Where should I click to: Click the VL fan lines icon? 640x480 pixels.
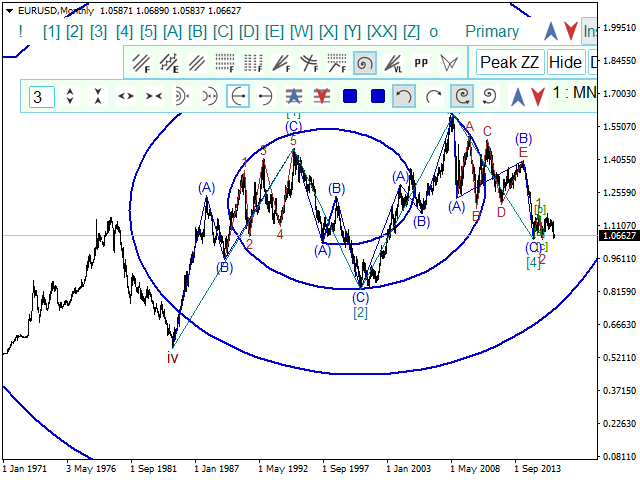(x=393, y=63)
